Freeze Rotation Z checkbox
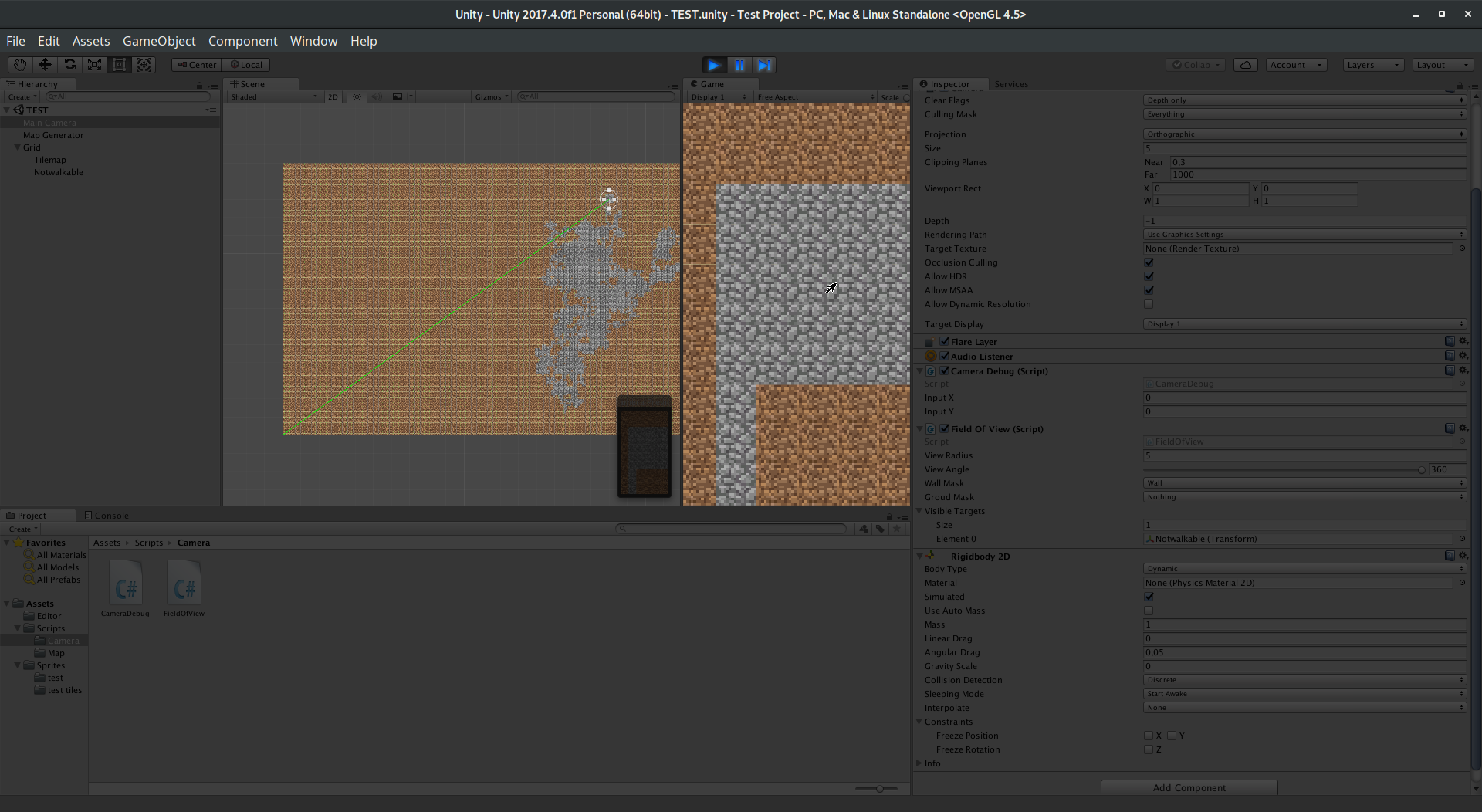1482x812 pixels. (x=1149, y=749)
